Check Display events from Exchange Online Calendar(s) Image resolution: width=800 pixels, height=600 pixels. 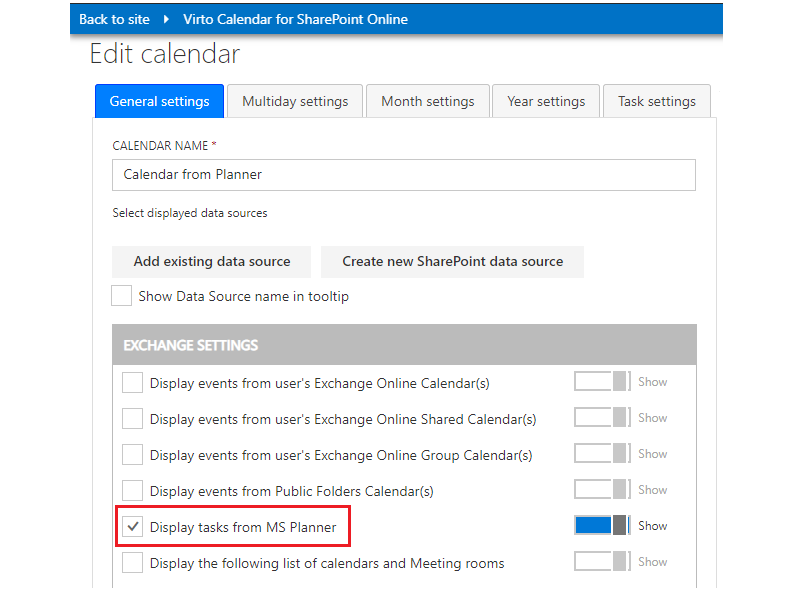point(132,383)
